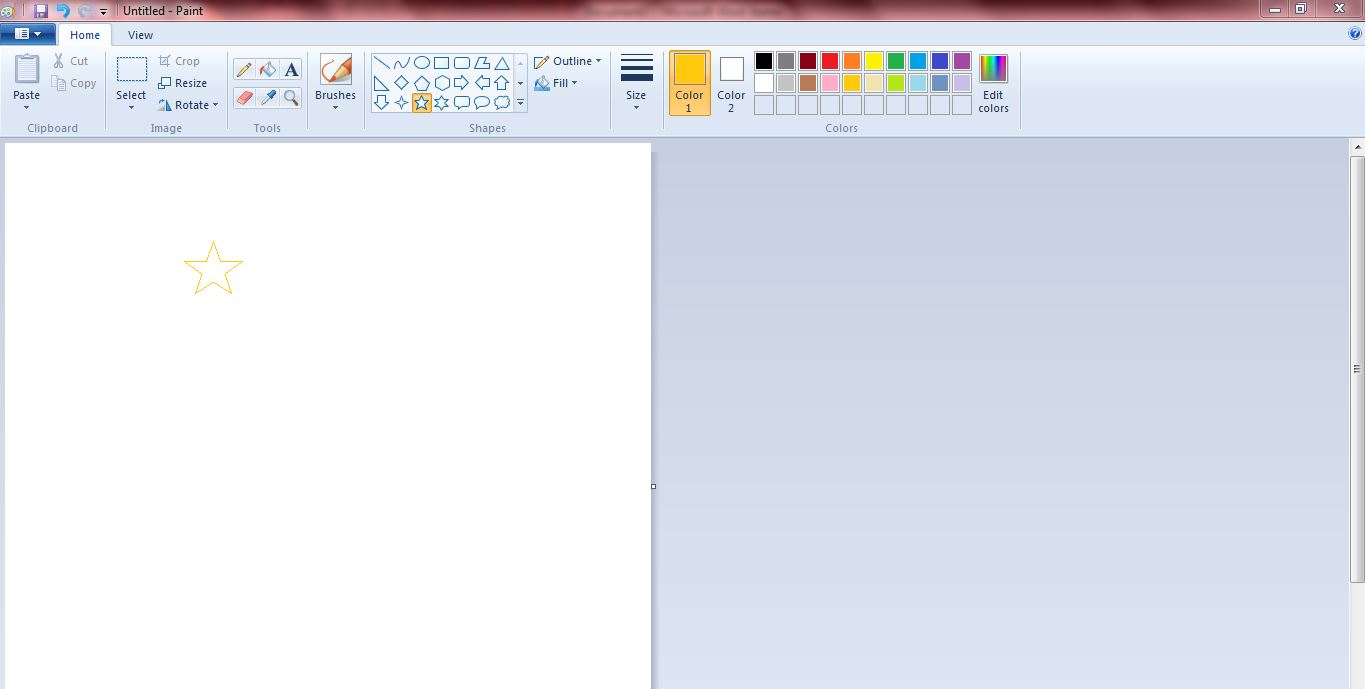This screenshot has width=1365, height=689.
Task: Select the Magnifier tool
Action: pos(291,98)
